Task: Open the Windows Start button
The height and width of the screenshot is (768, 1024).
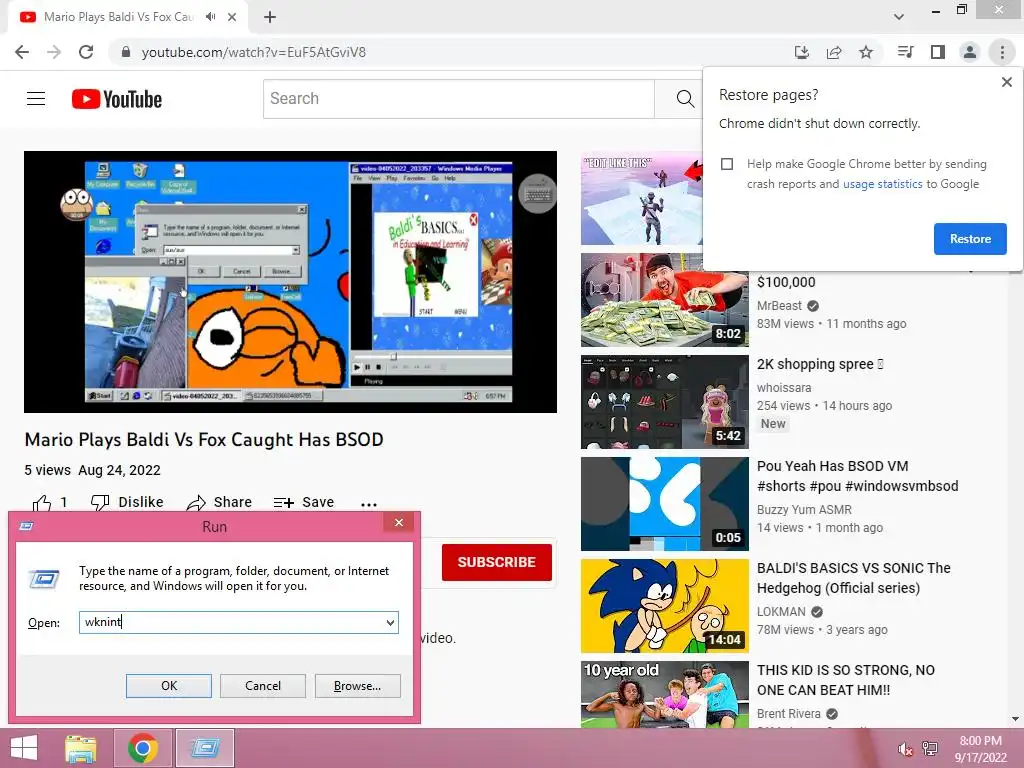Action: click(24, 748)
